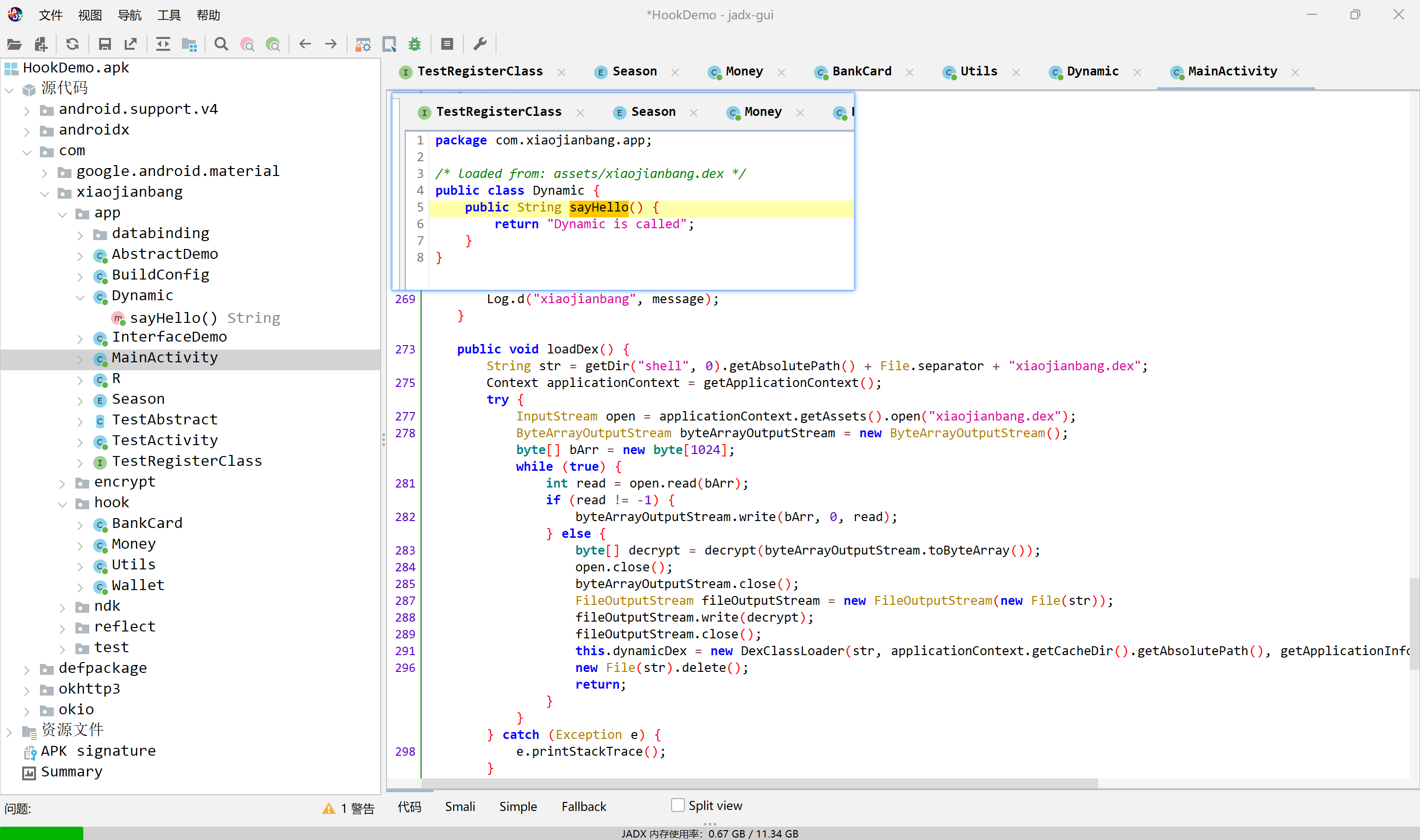Expand the androidx package node
Screen dimensions: 1420x840
tap(27, 131)
